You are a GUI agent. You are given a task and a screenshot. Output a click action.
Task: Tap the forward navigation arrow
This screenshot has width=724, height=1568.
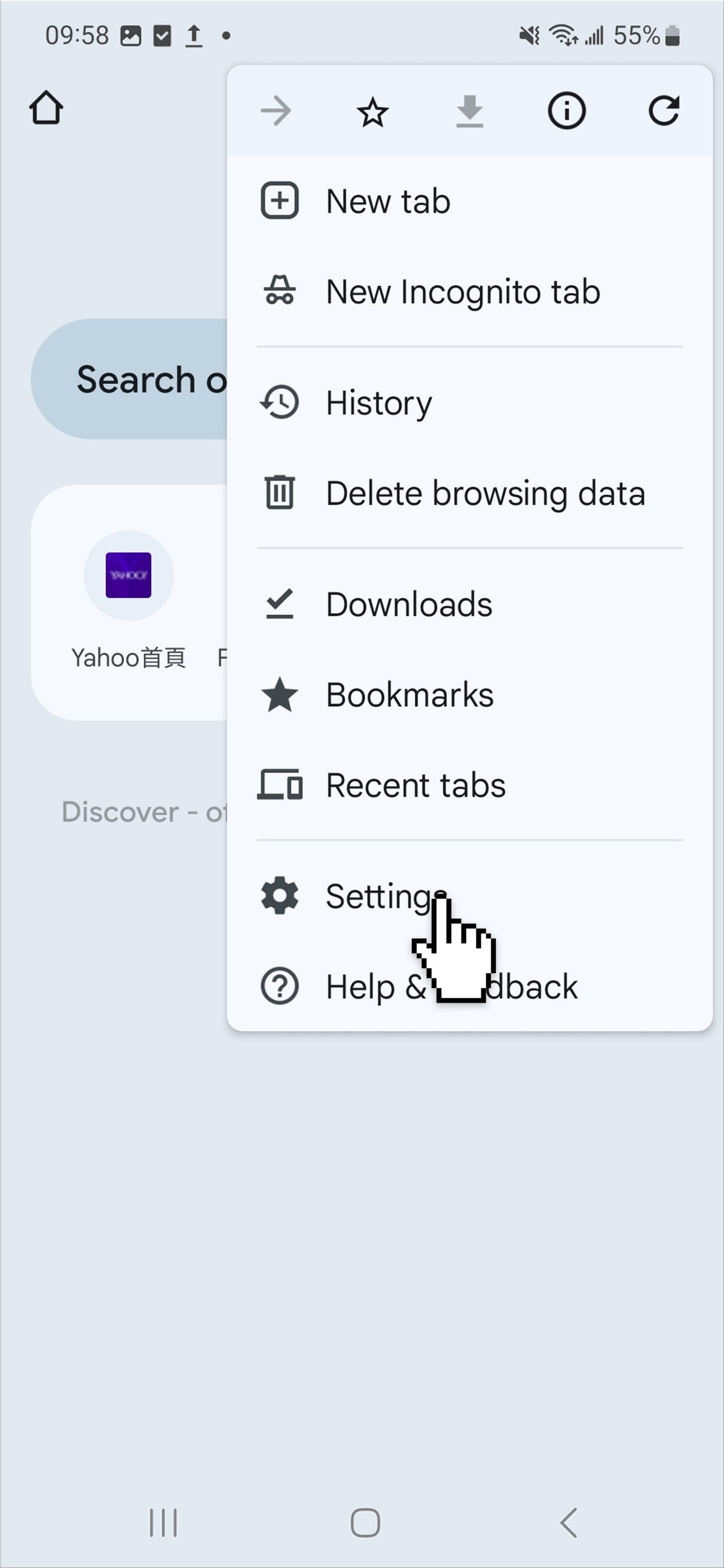click(x=275, y=111)
